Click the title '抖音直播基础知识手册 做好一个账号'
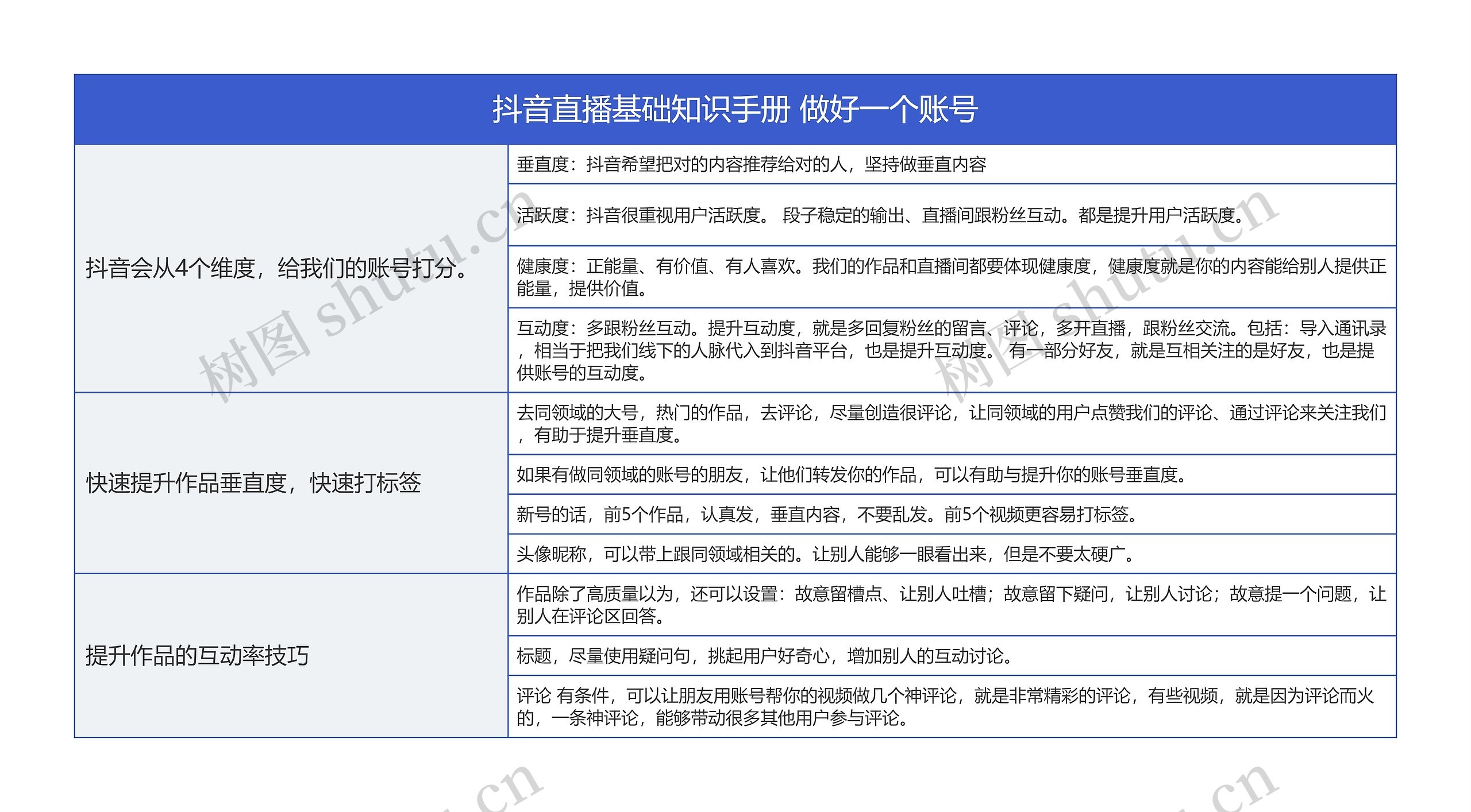This screenshot has height=812, width=1471. pyautogui.click(x=735, y=109)
